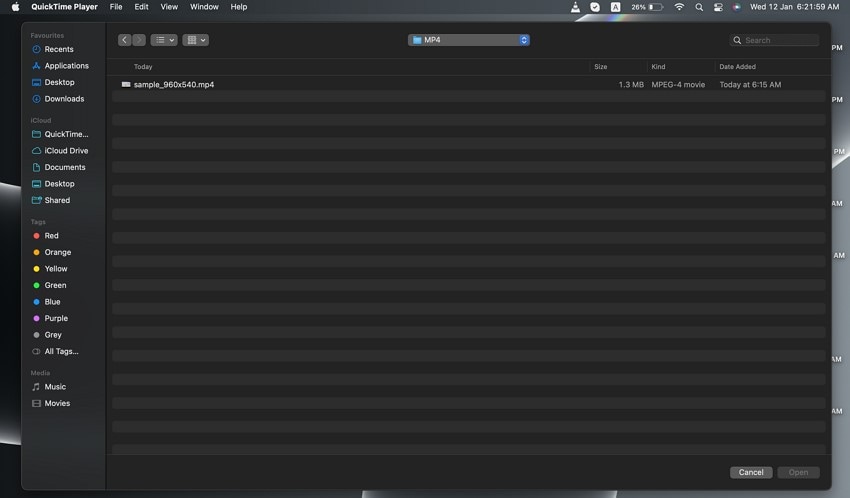Select Desktop under Favourites
This screenshot has width=850, height=498.
pyautogui.click(x=59, y=82)
